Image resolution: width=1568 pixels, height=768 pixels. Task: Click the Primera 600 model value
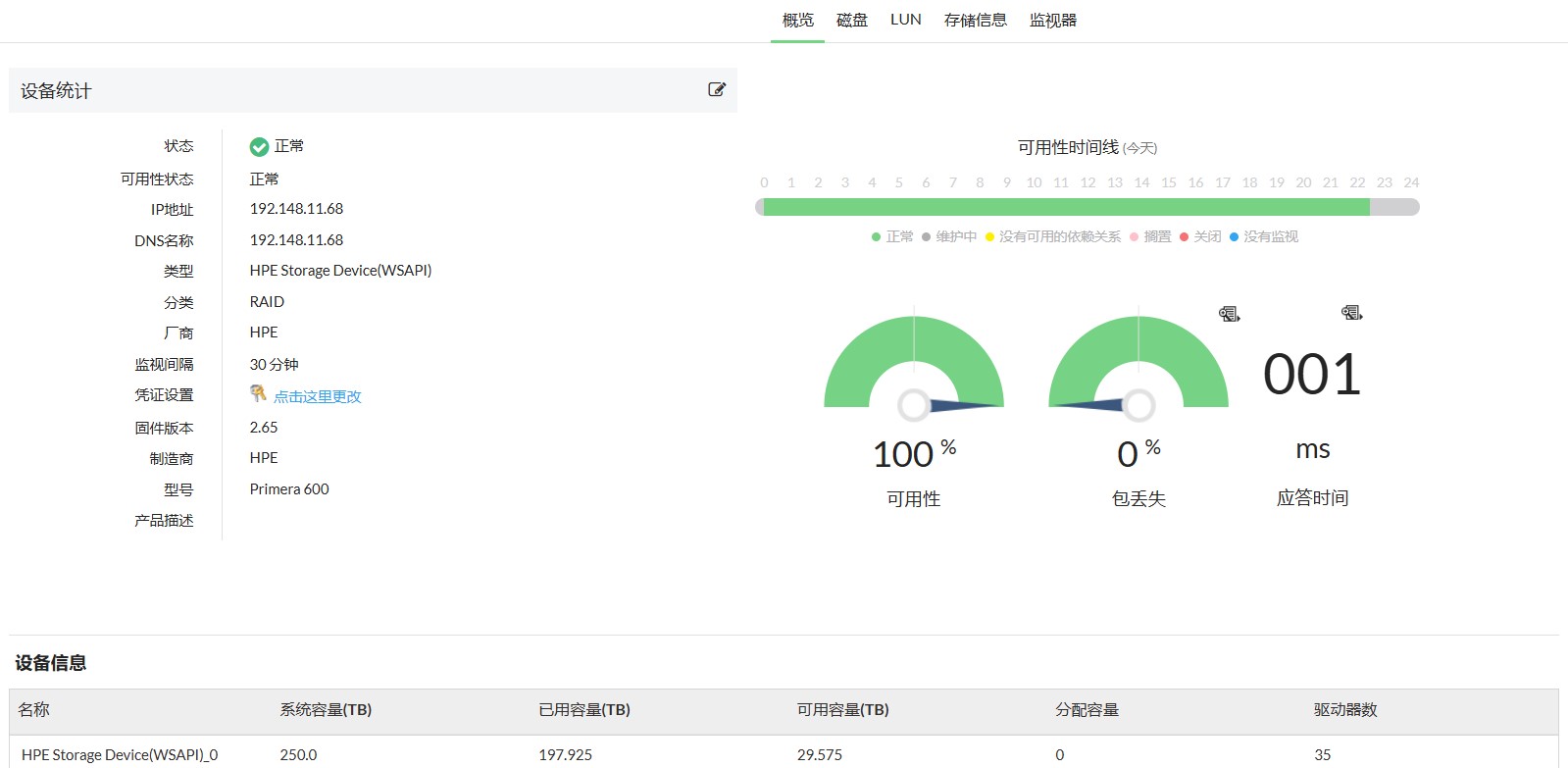289,489
